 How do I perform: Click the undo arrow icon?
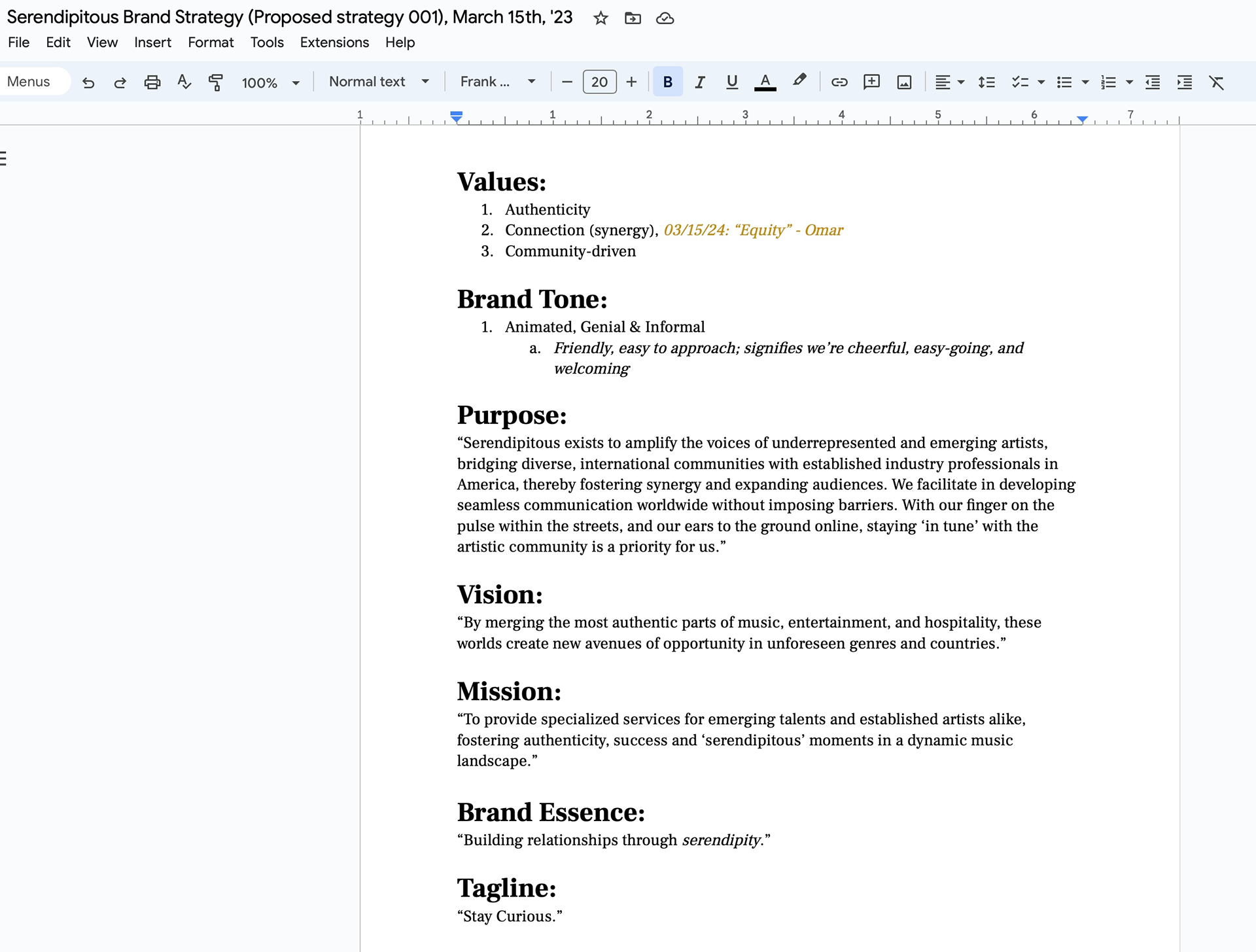88,82
